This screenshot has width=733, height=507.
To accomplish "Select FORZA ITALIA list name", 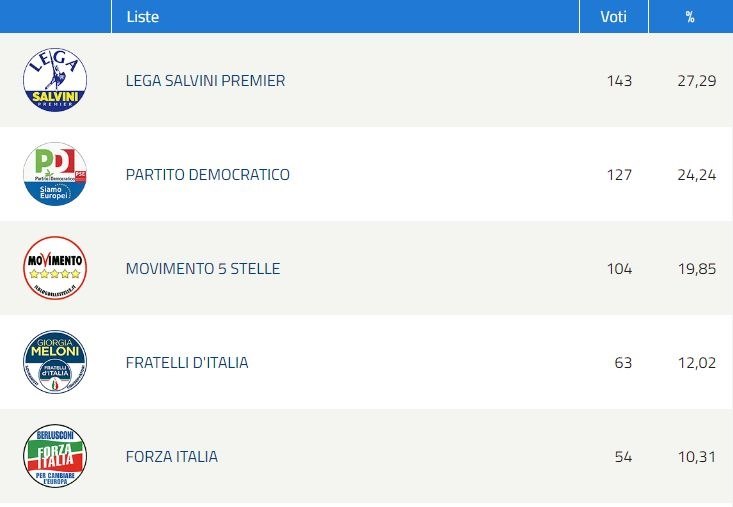I will [x=172, y=456].
